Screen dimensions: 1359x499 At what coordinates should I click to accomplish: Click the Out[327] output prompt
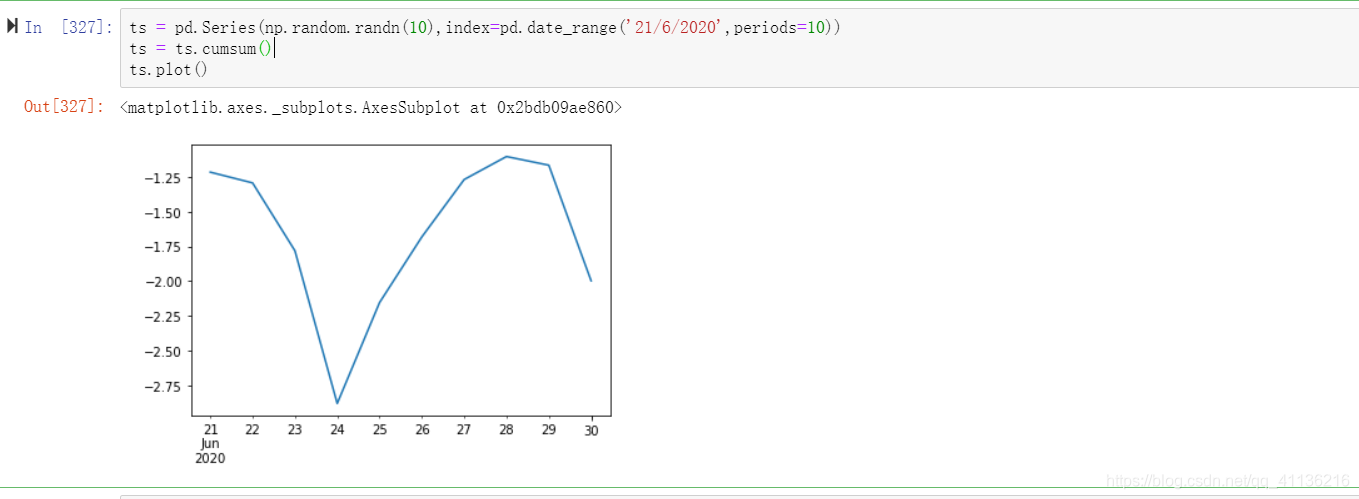(x=64, y=107)
